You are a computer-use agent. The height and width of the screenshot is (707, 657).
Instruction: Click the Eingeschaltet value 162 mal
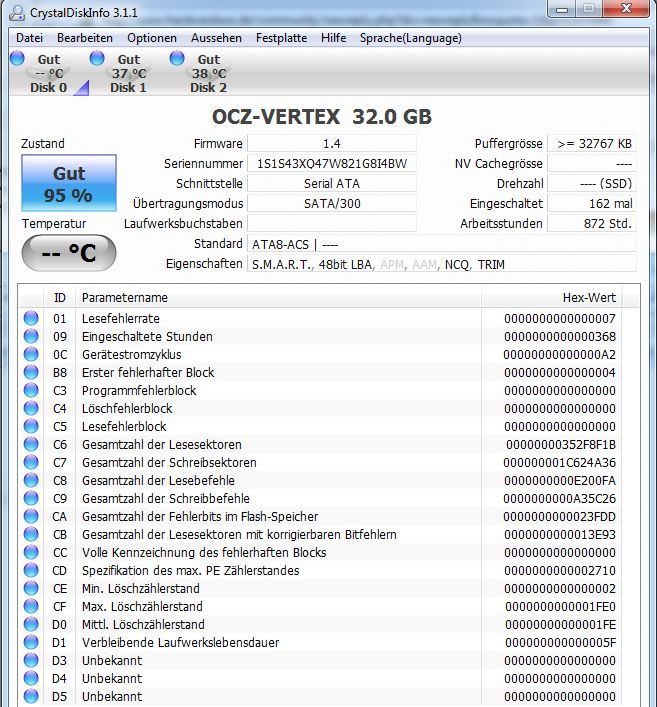pyautogui.click(x=592, y=203)
